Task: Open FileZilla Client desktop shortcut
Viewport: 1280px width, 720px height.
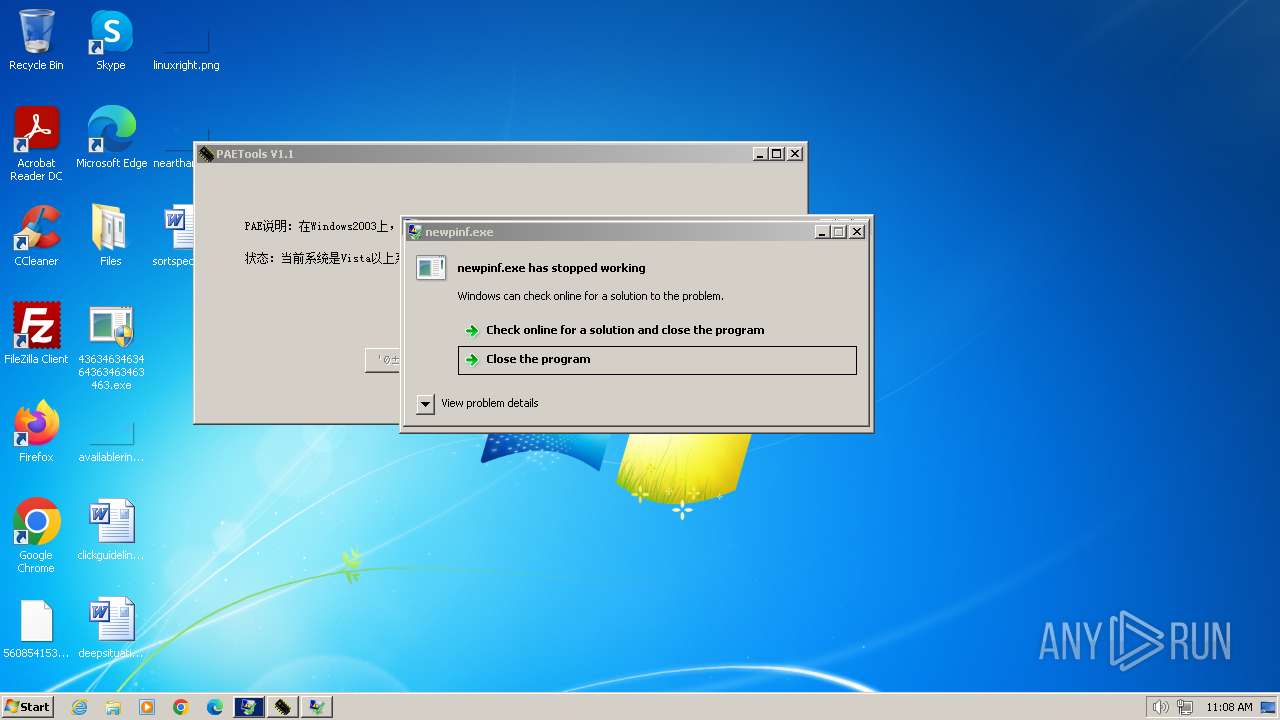Action: pyautogui.click(x=36, y=334)
